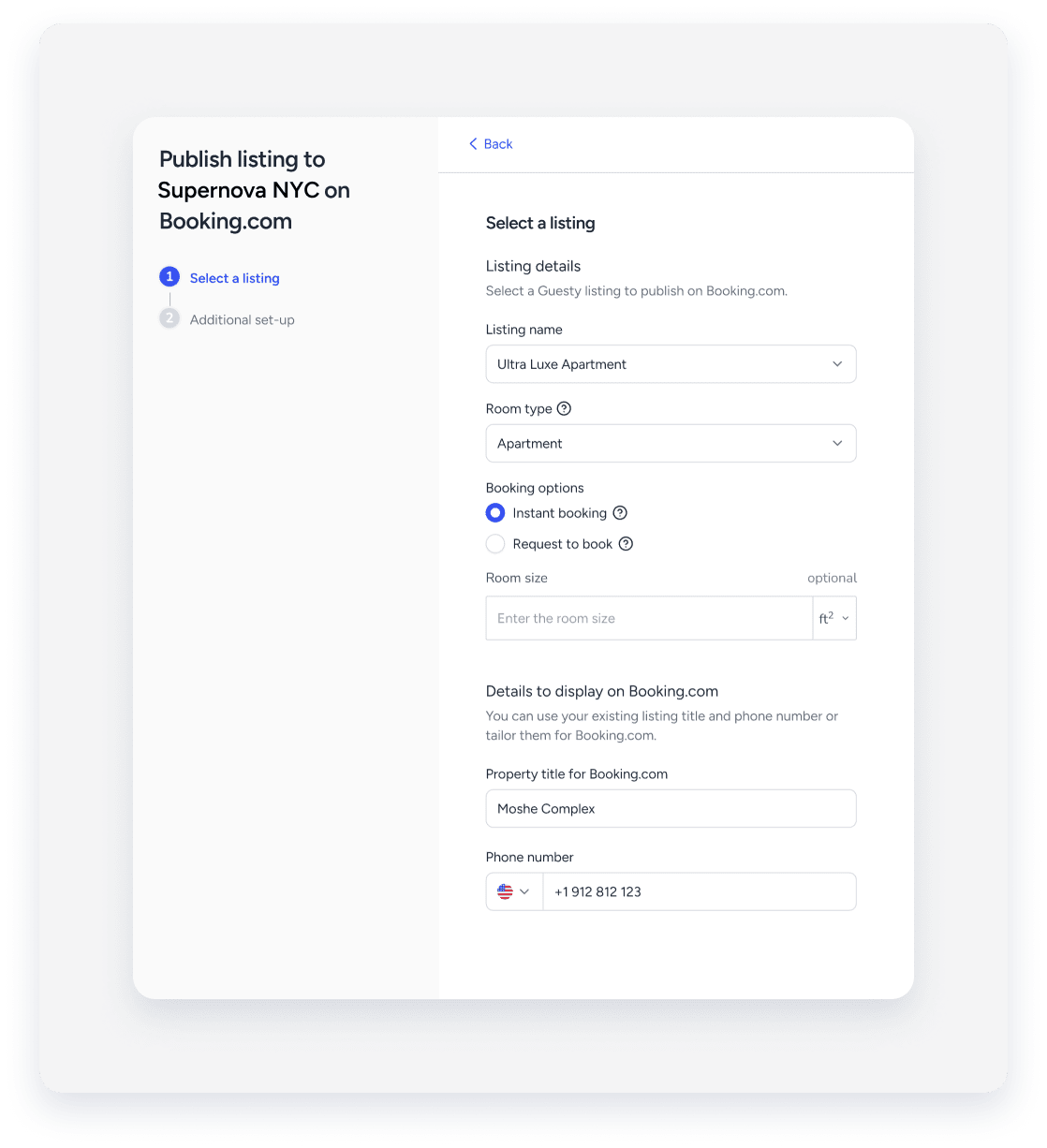Focus the Room size input field

[x=649, y=618]
